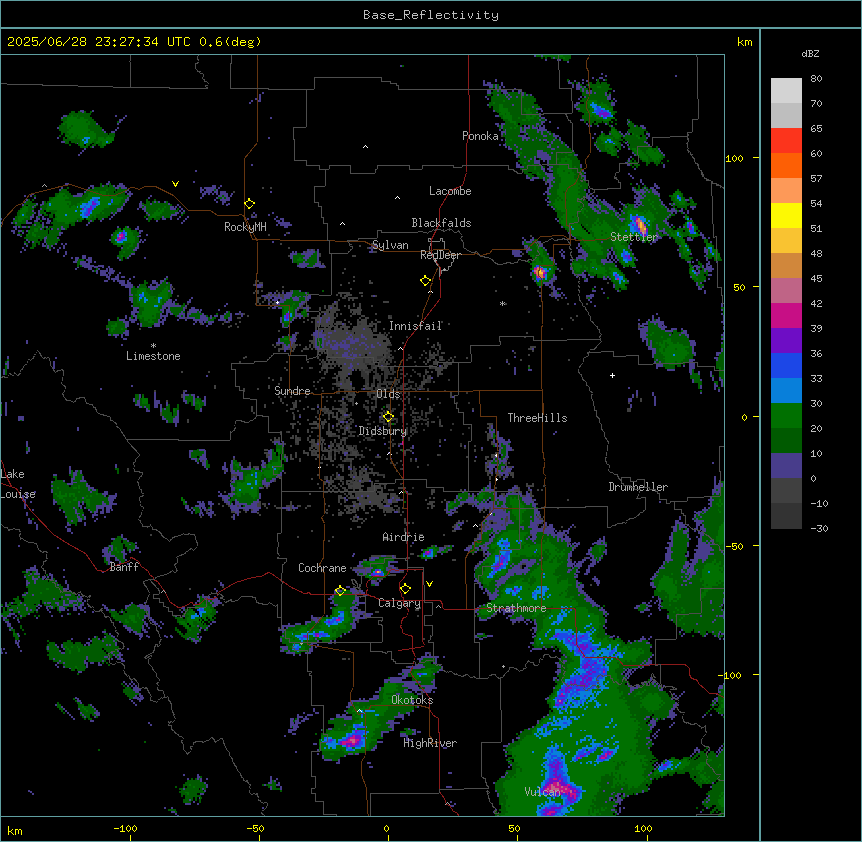Select the Olds city label
The width and height of the screenshot is (862, 842).
click(x=388, y=394)
